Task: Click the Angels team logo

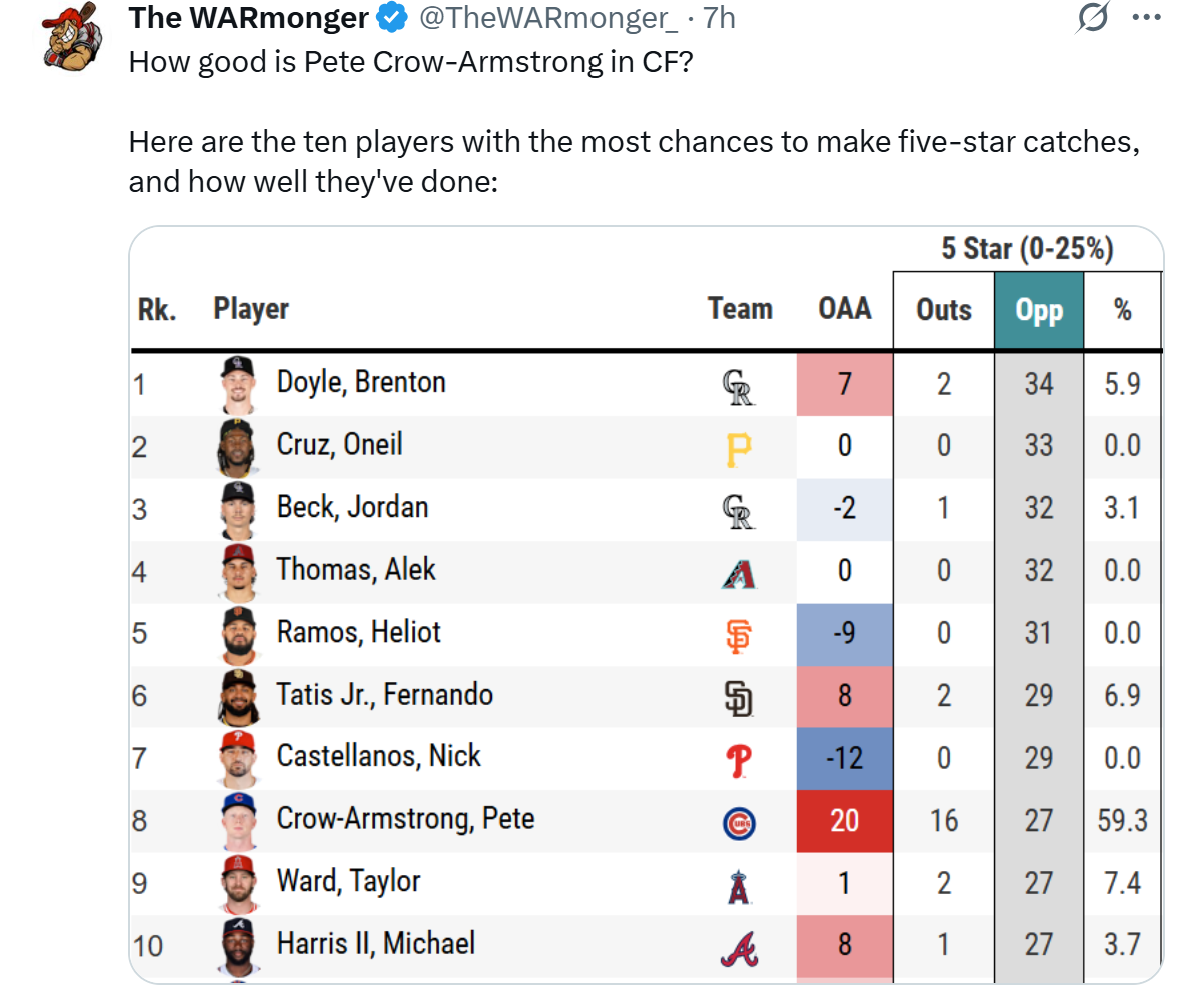Action: click(x=738, y=886)
